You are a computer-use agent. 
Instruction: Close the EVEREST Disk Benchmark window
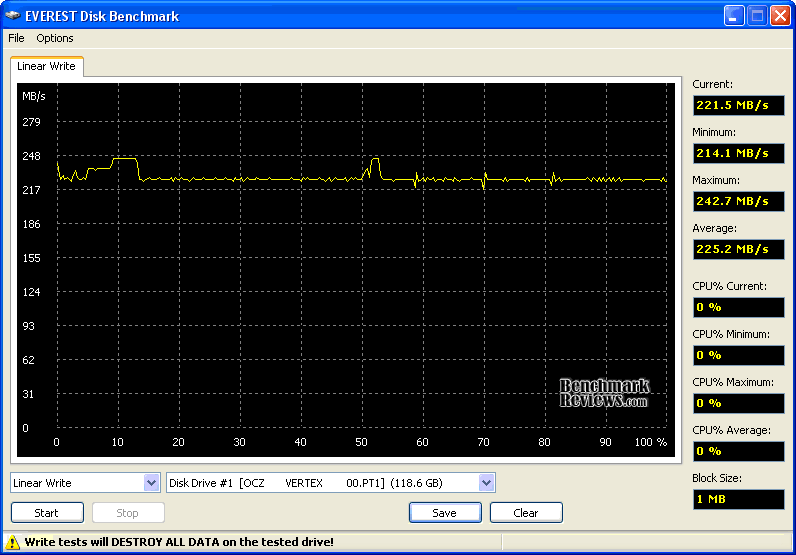coord(780,16)
